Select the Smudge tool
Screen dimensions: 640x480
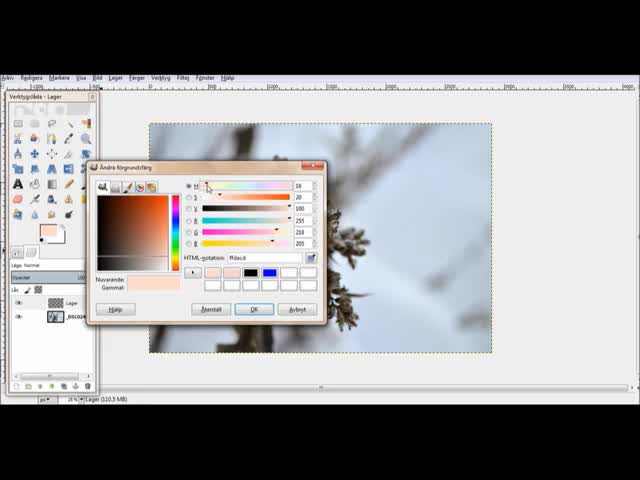click(52, 214)
